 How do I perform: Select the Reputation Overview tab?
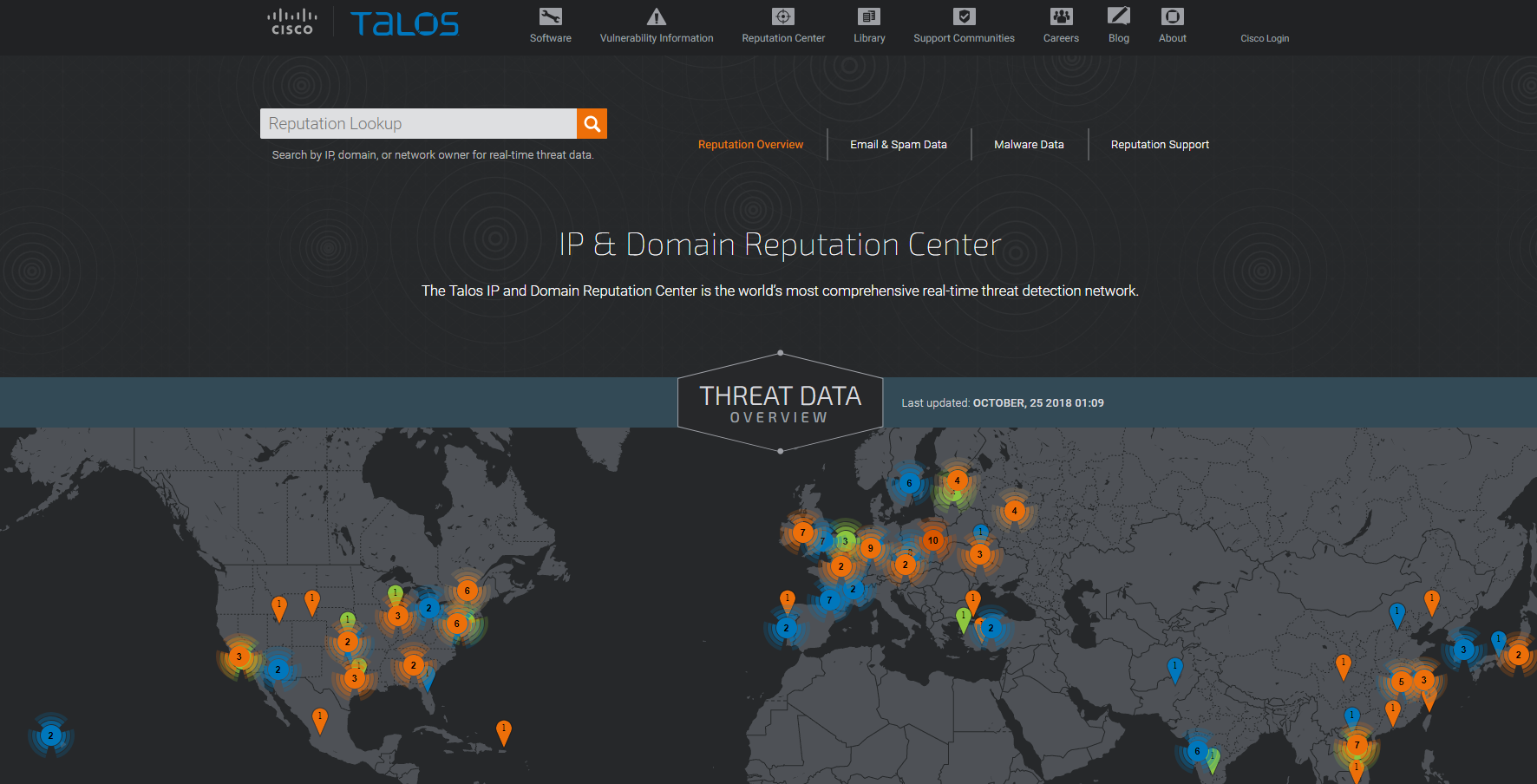tap(750, 145)
